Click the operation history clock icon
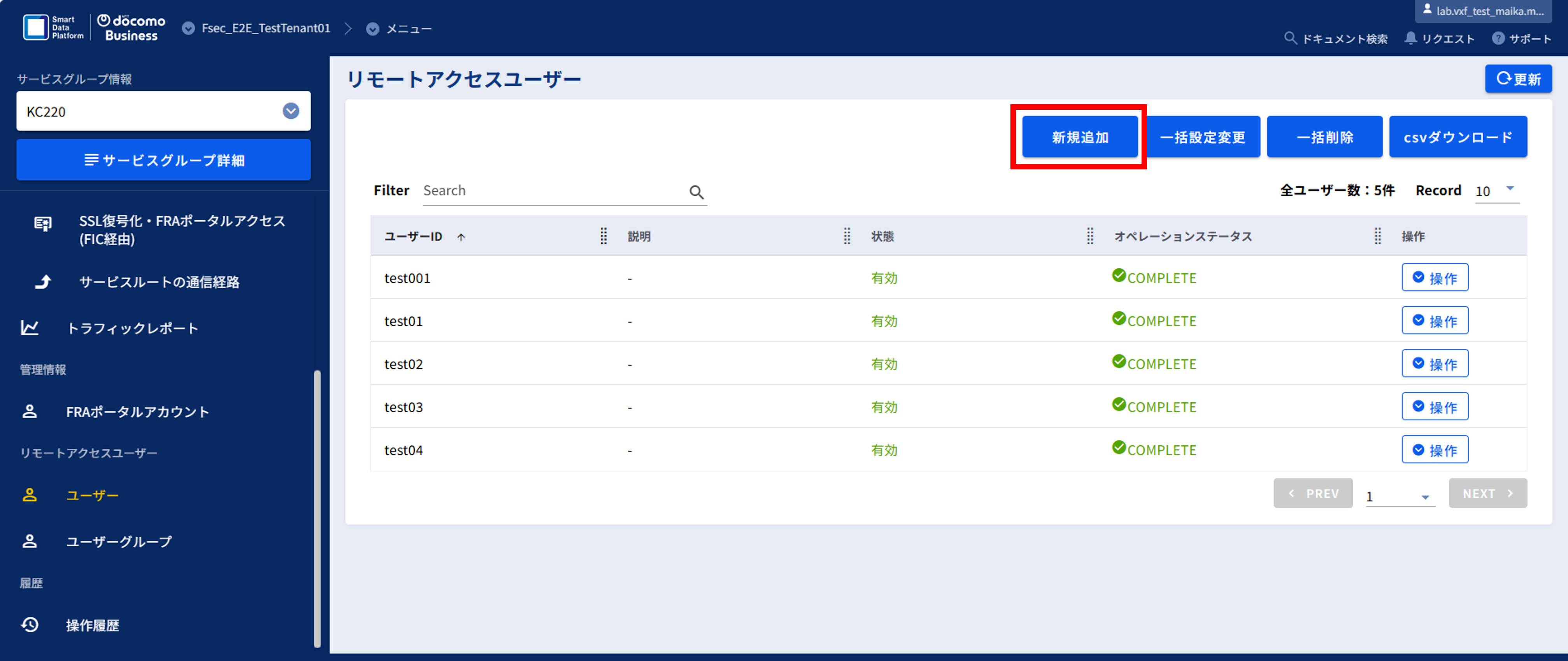The image size is (1568, 661). click(30, 624)
